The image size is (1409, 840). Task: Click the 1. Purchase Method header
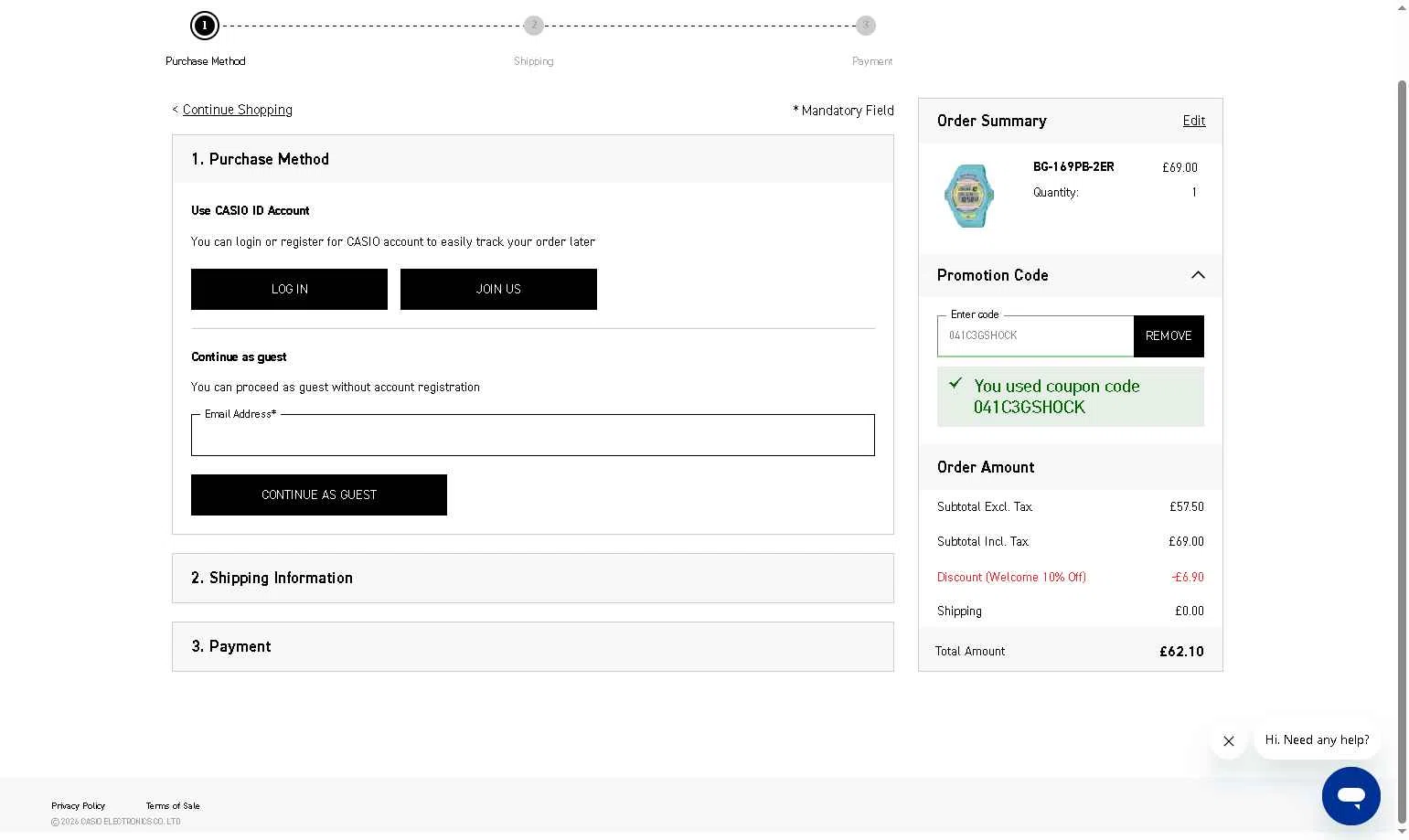(x=533, y=159)
